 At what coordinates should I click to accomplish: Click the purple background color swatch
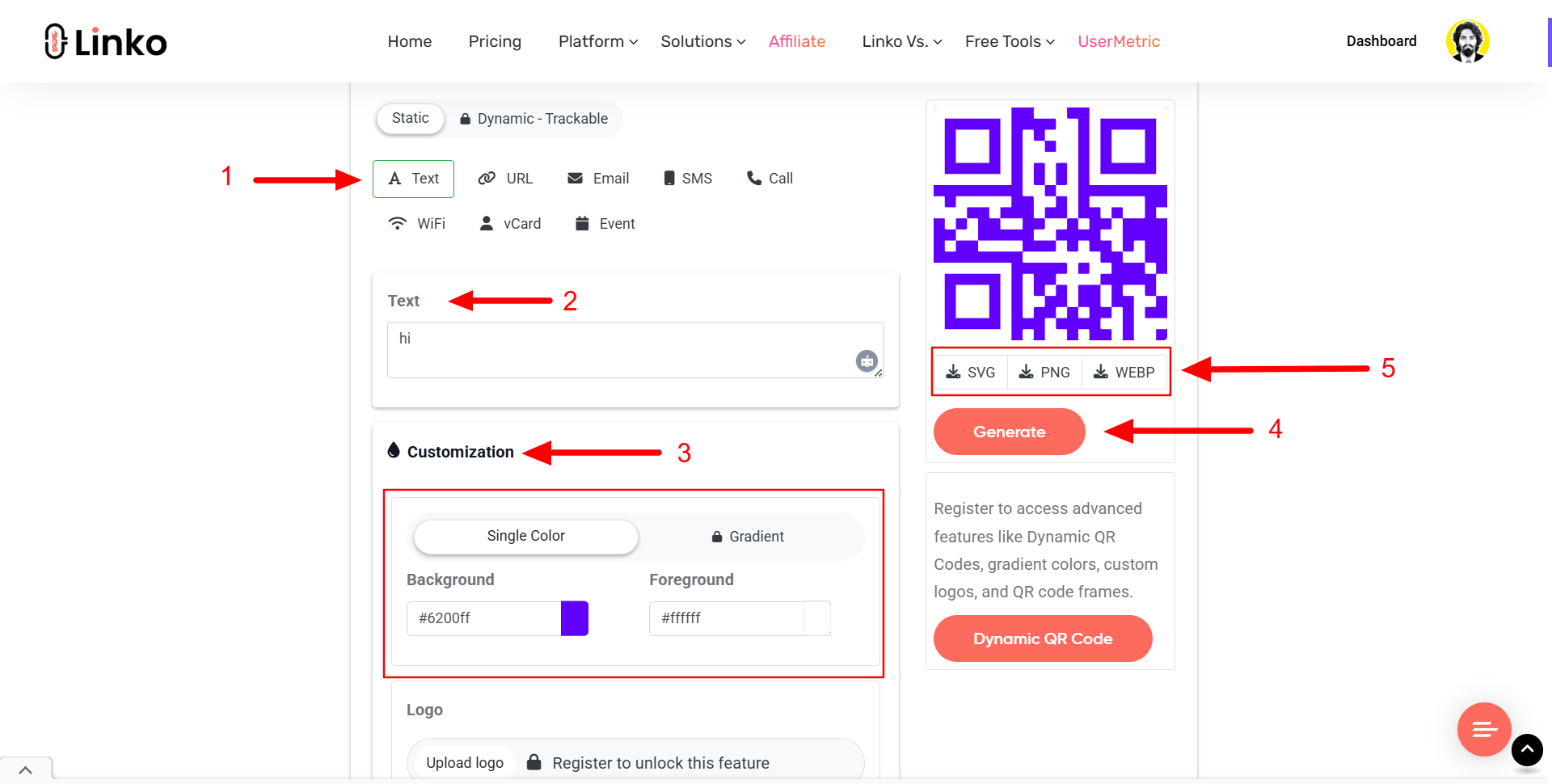(x=575, y=618)
